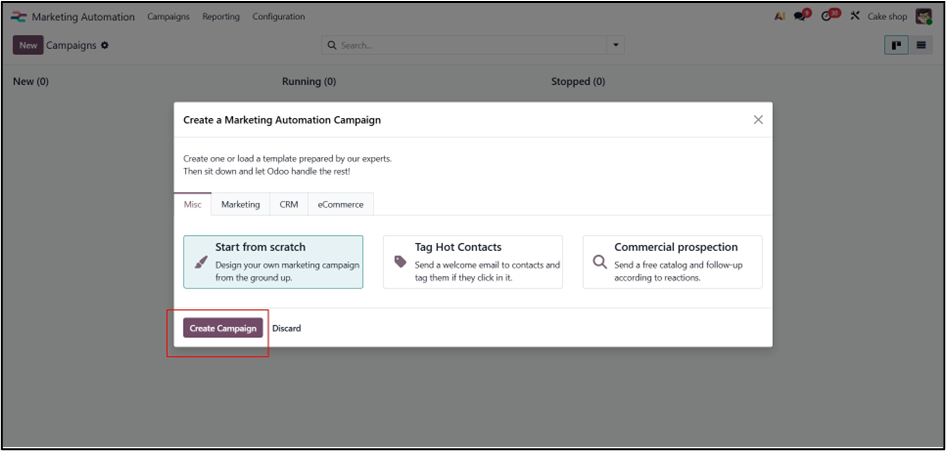The height and width of the screenshot is (451, 946).
Task: Open the Reporting menu
Action: 220,17
